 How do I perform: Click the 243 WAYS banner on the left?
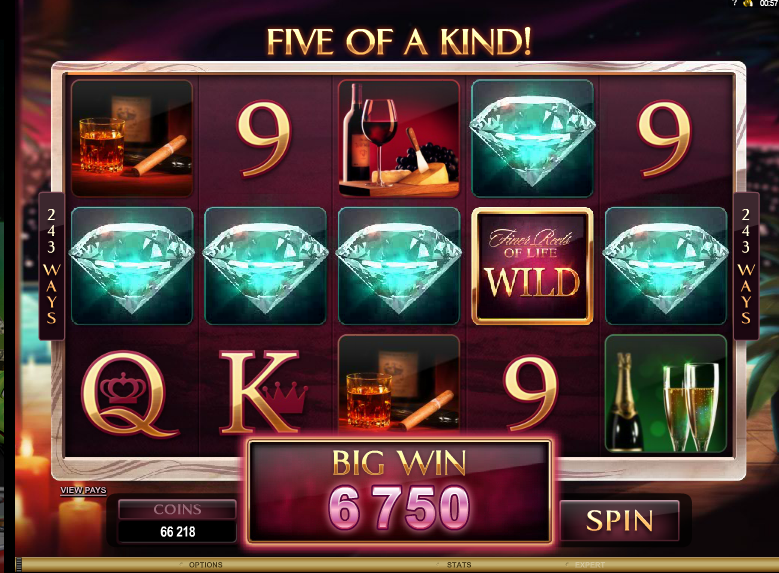[x=52, y=266]
